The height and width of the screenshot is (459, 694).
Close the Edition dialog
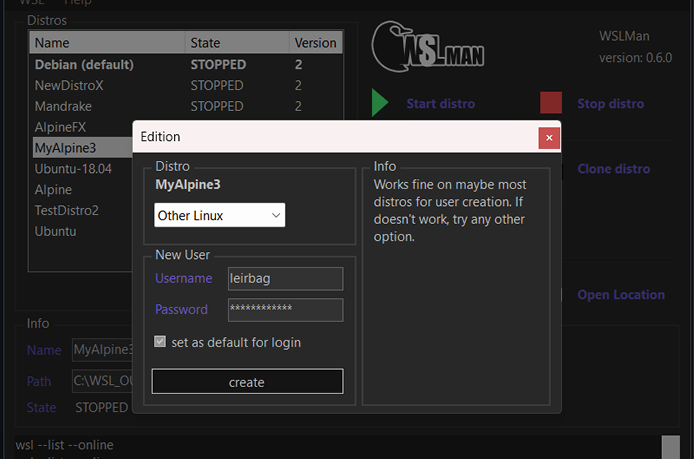pos(548,137)
